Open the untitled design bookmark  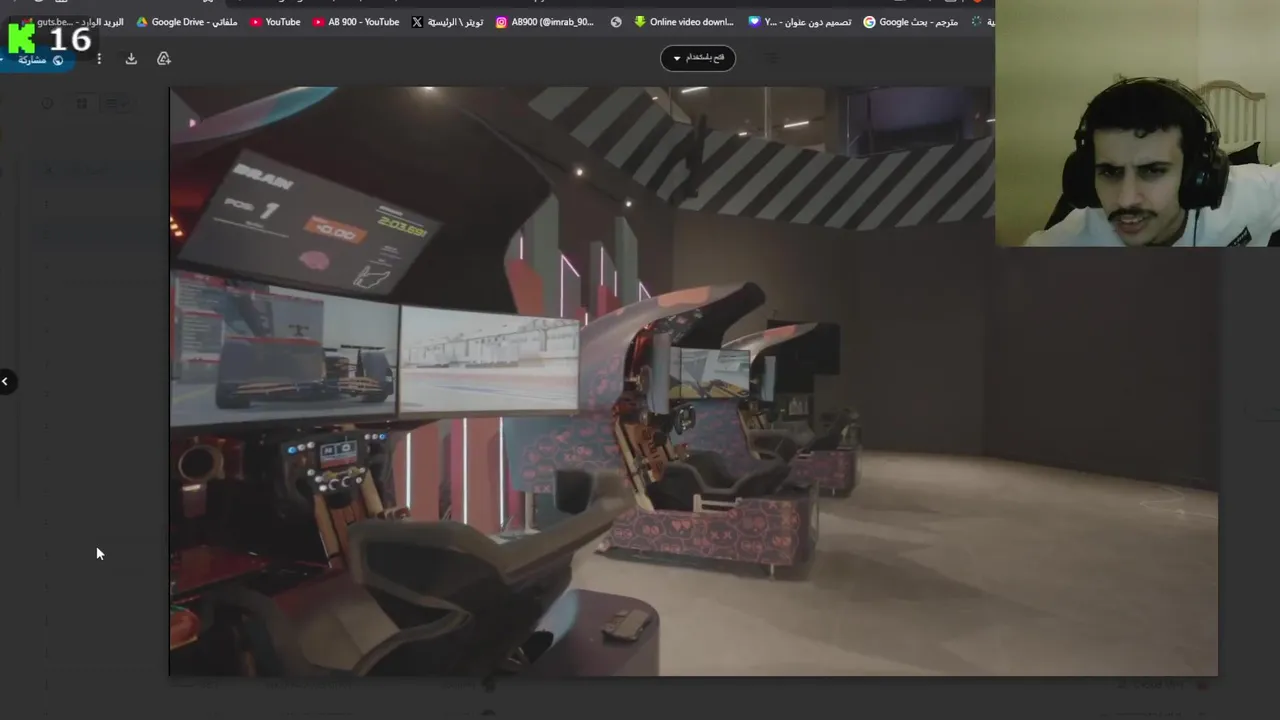tap(800, 22)
